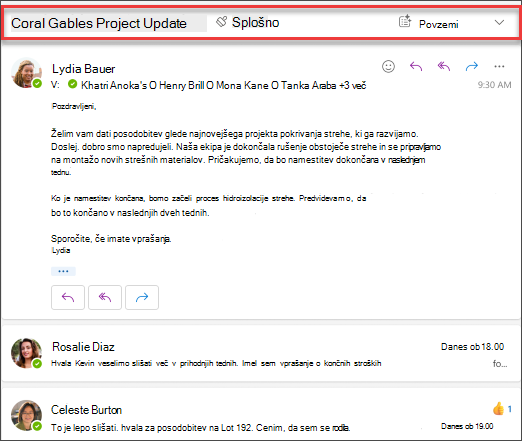Click the Reply button below the message

[68, 297]
